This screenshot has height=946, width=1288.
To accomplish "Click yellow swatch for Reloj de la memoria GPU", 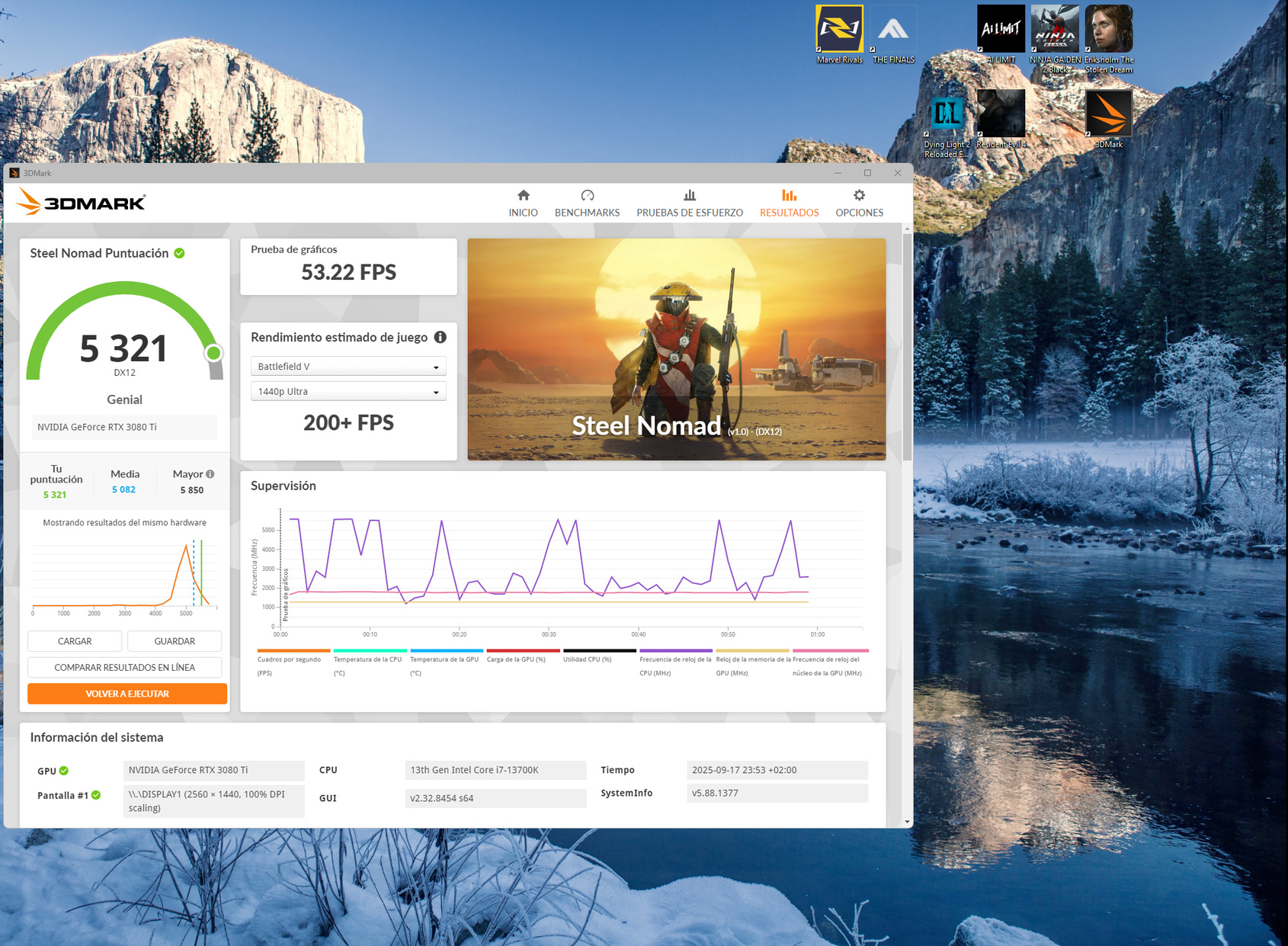I will 752,651.
